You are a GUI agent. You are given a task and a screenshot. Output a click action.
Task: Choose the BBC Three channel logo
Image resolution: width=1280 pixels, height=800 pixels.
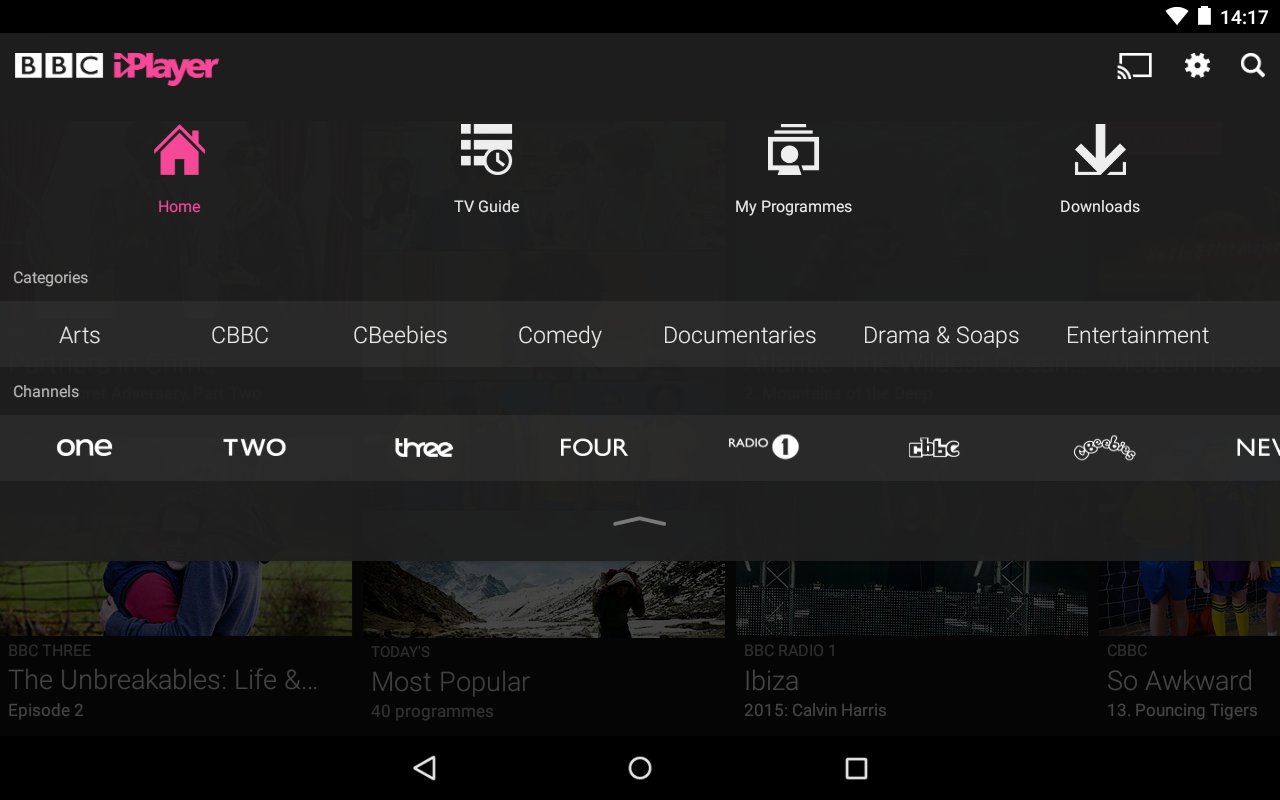pos(424,447)
